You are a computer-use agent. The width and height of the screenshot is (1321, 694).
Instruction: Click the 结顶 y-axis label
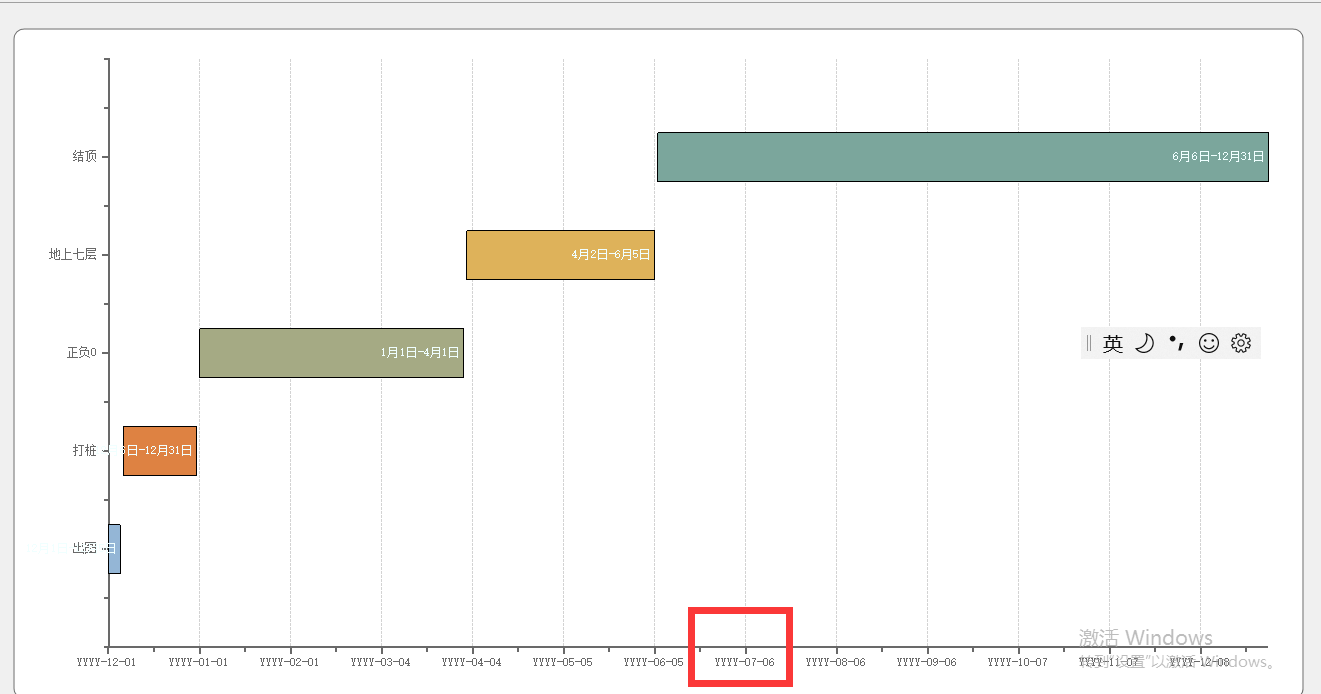(x=84, y=157)
